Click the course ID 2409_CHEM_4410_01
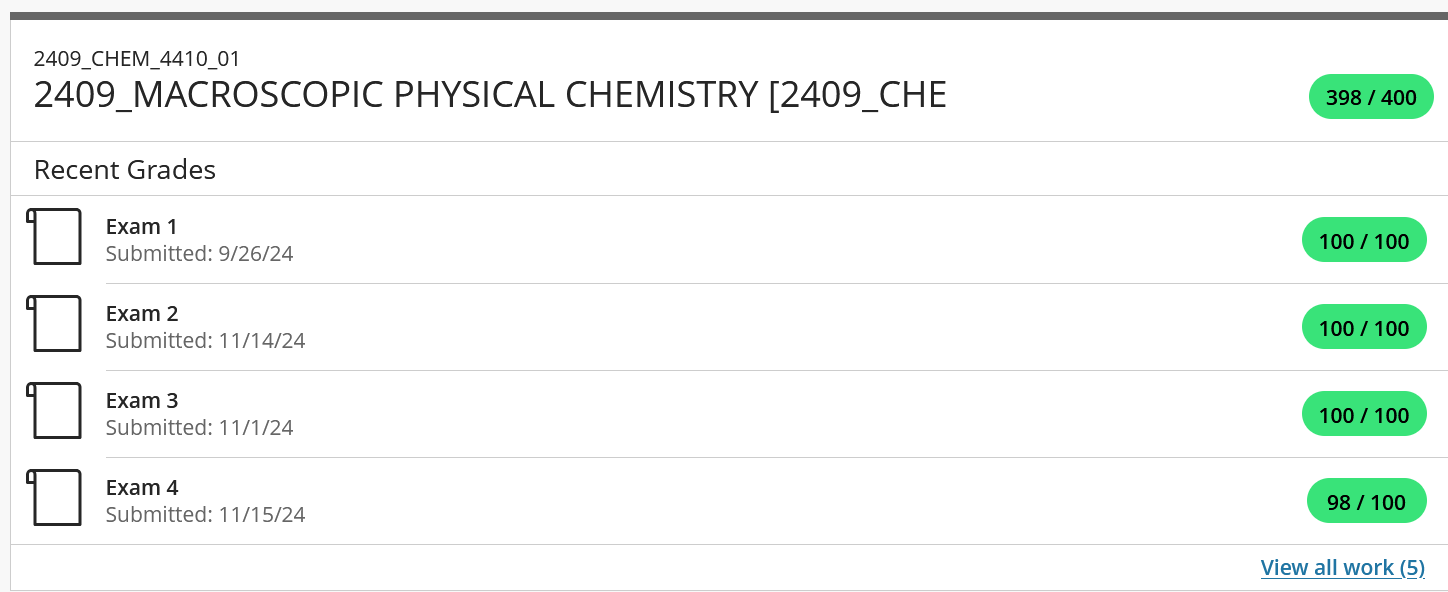 pos(137,59)
